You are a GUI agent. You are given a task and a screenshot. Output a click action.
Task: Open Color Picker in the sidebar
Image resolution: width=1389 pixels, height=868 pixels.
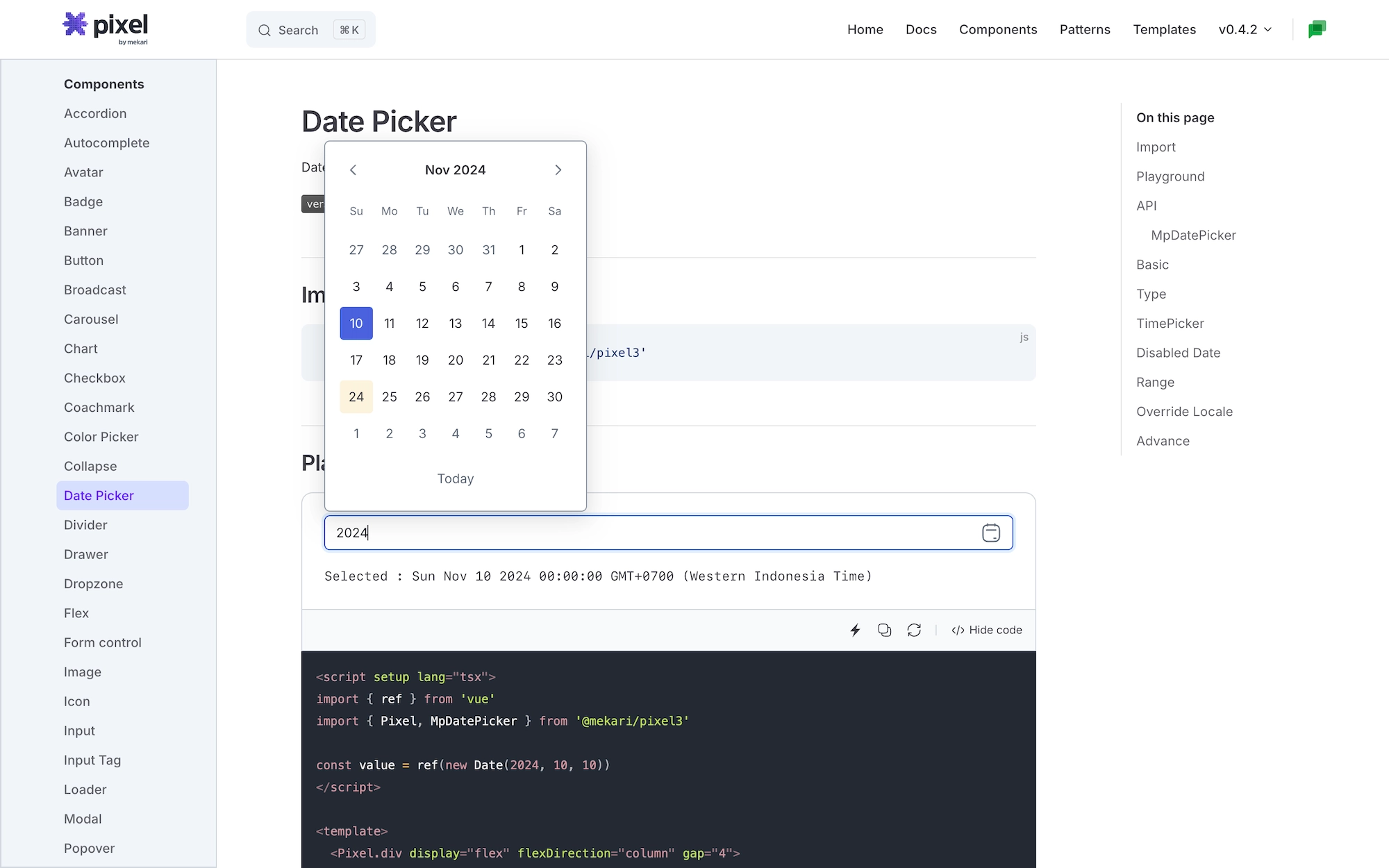pyautogui.click(x=101, y=437)
